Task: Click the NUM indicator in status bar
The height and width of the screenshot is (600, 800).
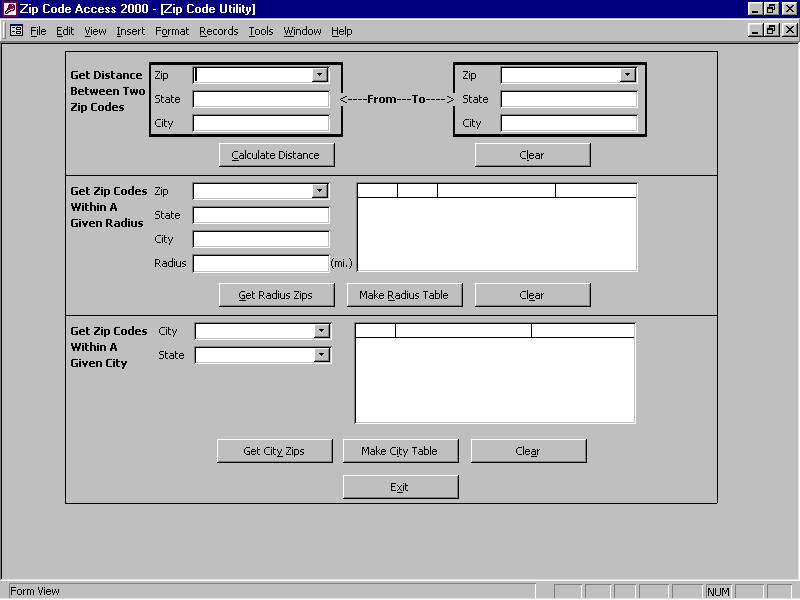Action: click(x=718, y=592)
